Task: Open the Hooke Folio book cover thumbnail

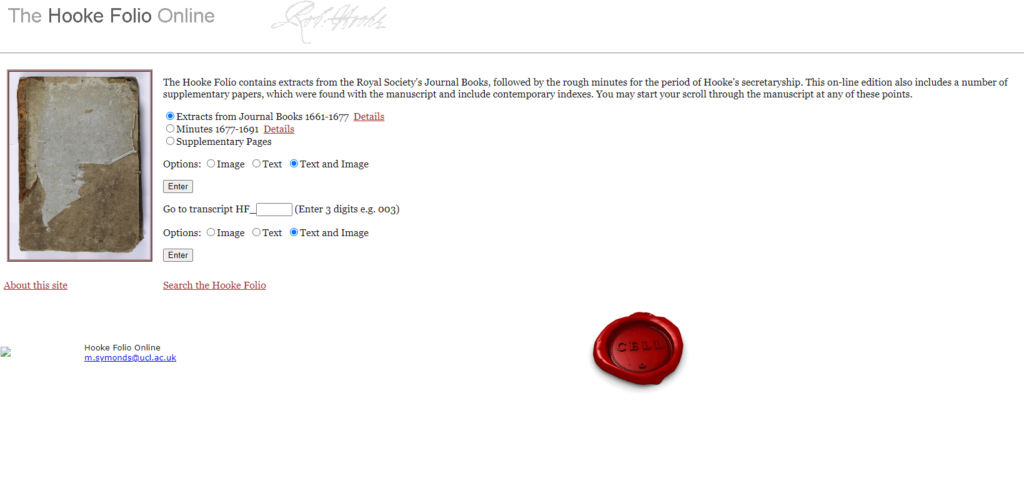Action: coord(80,165)
